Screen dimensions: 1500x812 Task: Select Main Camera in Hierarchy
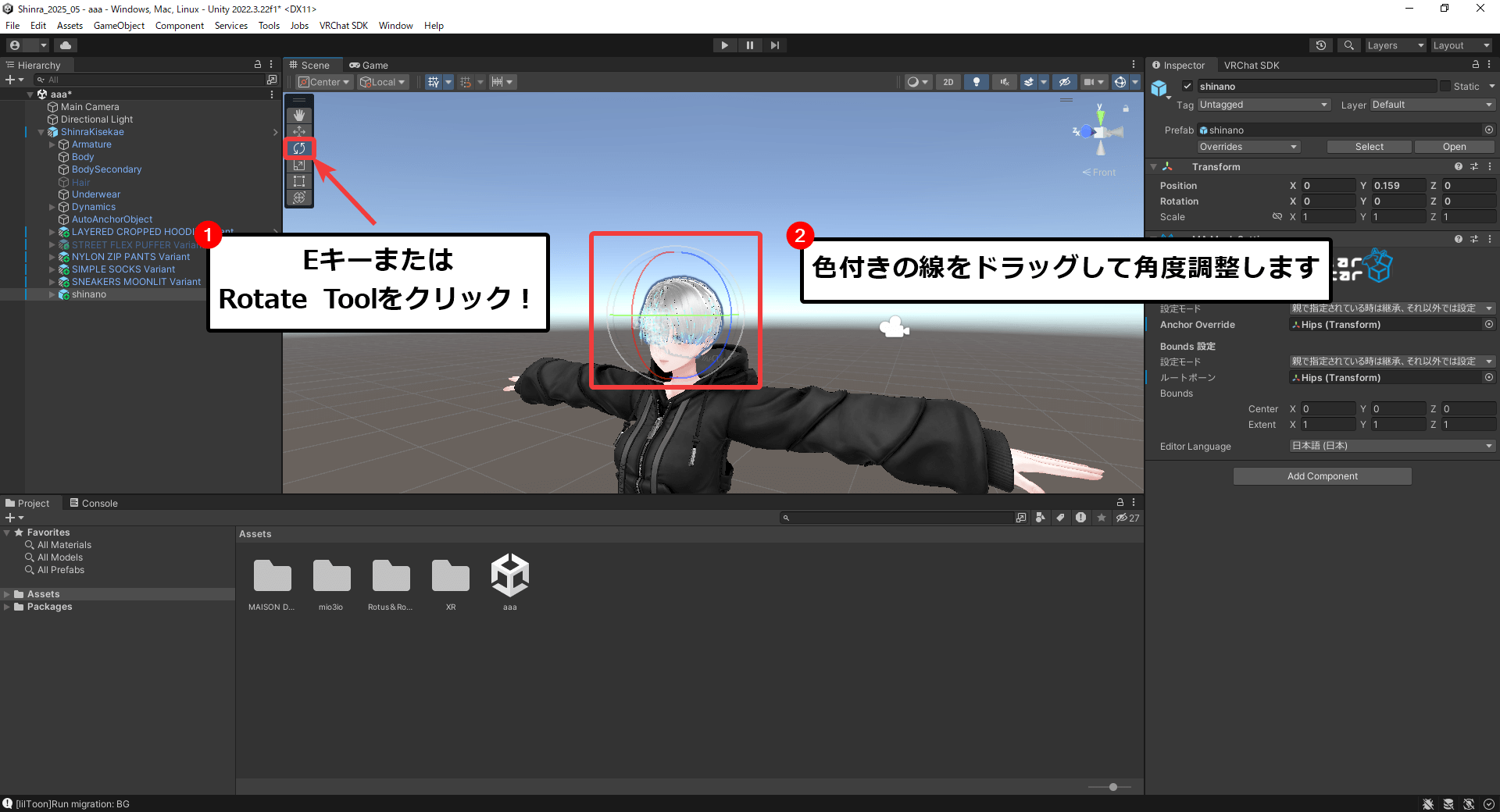pyautogui.click(x=90, y=107)
